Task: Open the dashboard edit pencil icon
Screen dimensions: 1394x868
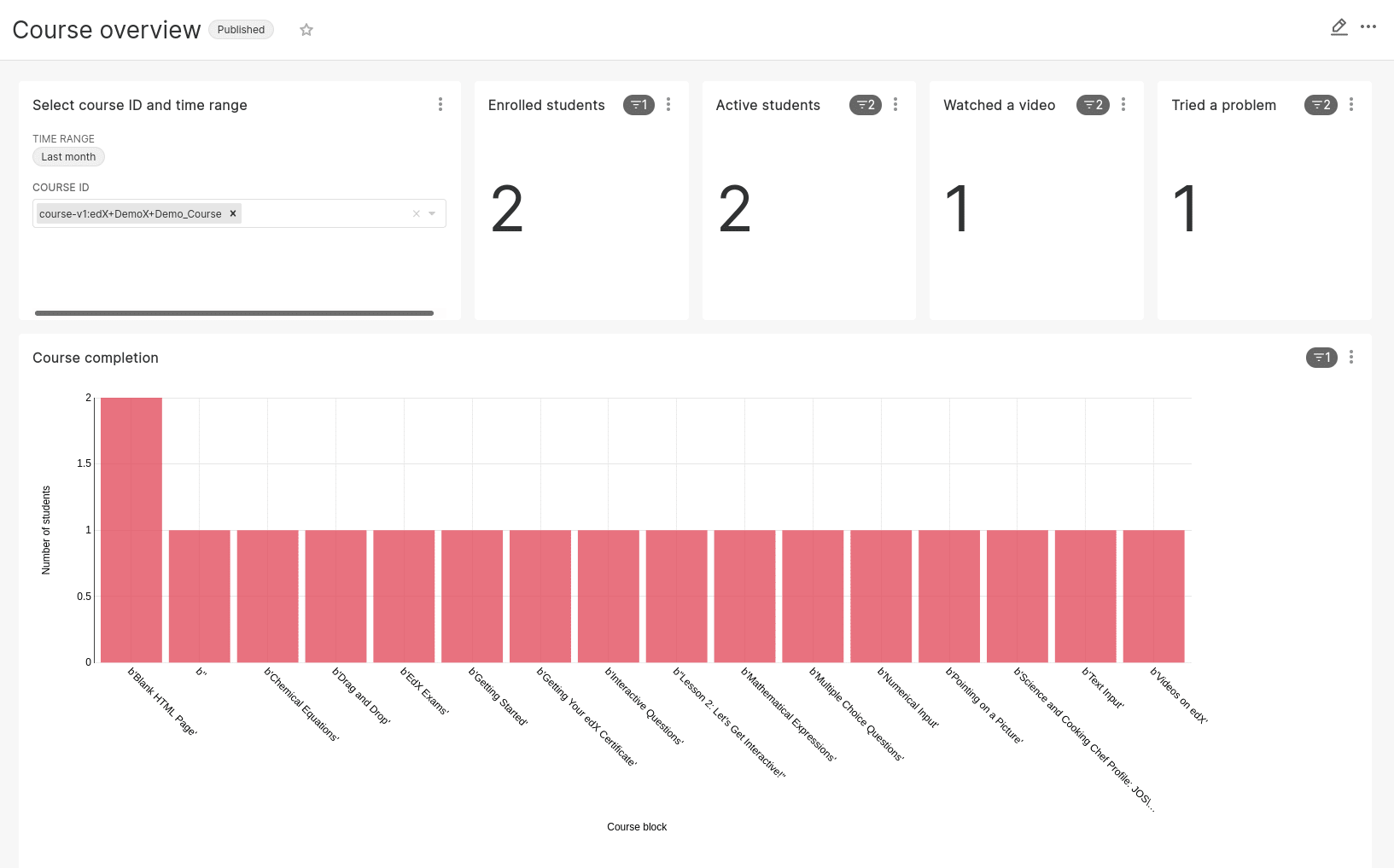Action: coord(1338,26)
